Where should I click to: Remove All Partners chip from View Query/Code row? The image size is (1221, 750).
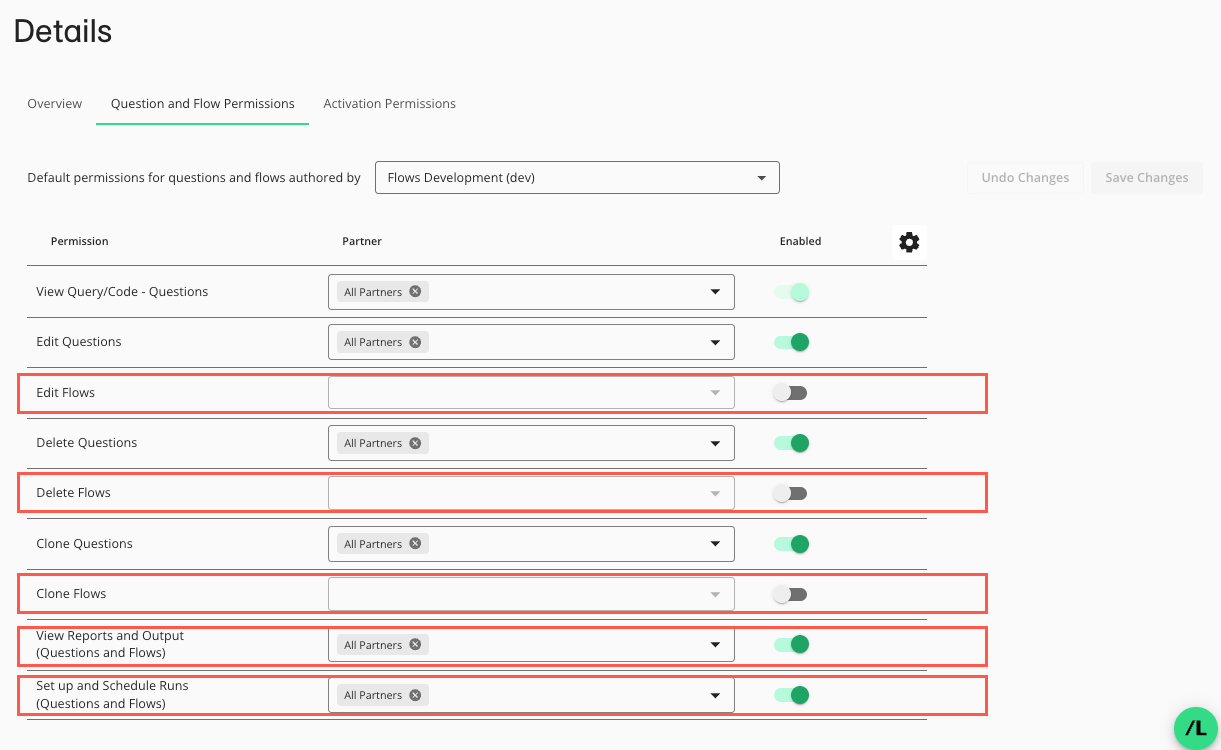415,292
